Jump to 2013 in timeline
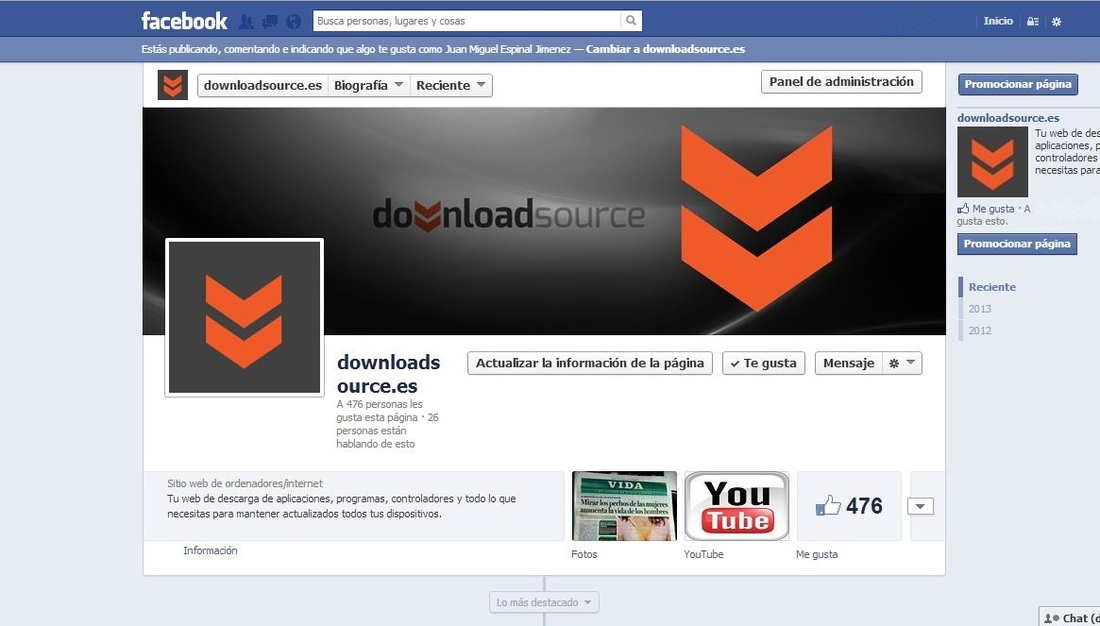The width and height of the screenshot is (1100, 626). point(980,309)
